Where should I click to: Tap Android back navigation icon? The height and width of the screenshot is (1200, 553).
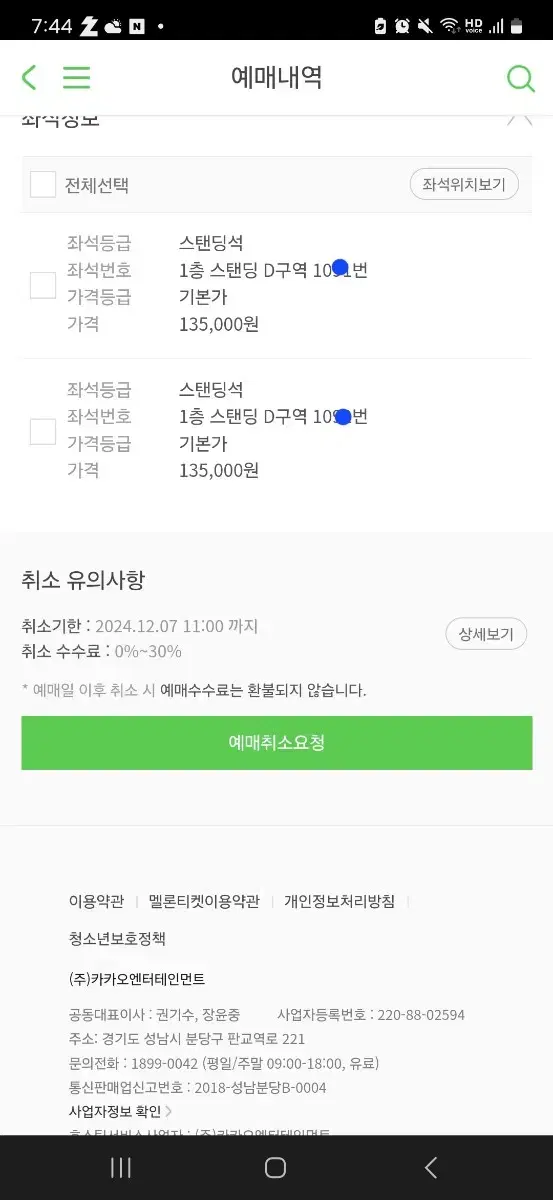(431, 1167)
